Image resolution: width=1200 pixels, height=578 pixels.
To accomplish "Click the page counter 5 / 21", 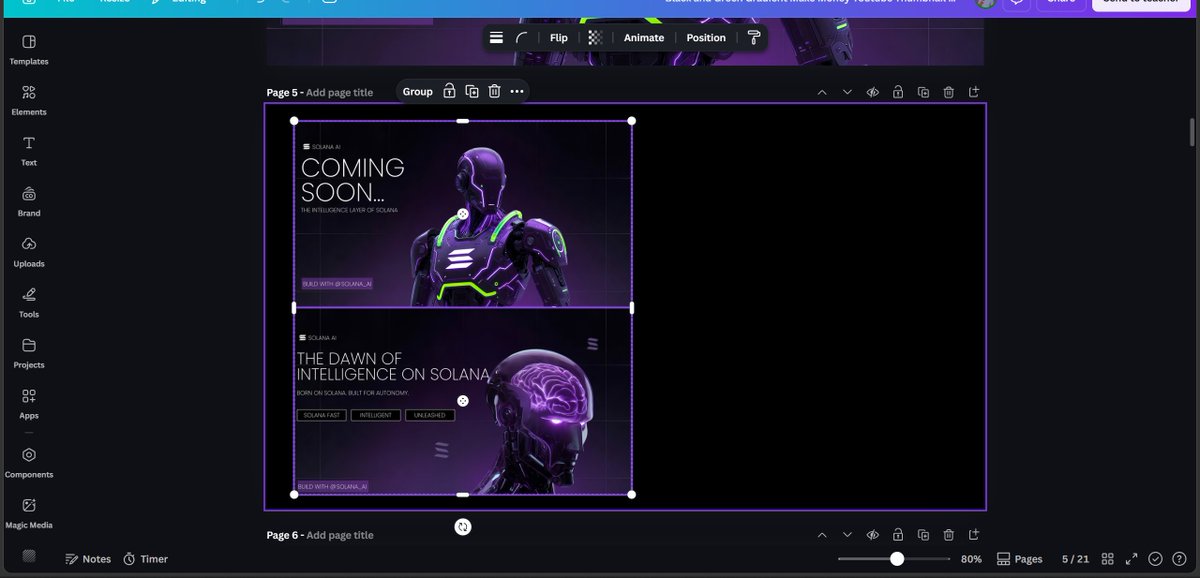I will point(1075,559).
